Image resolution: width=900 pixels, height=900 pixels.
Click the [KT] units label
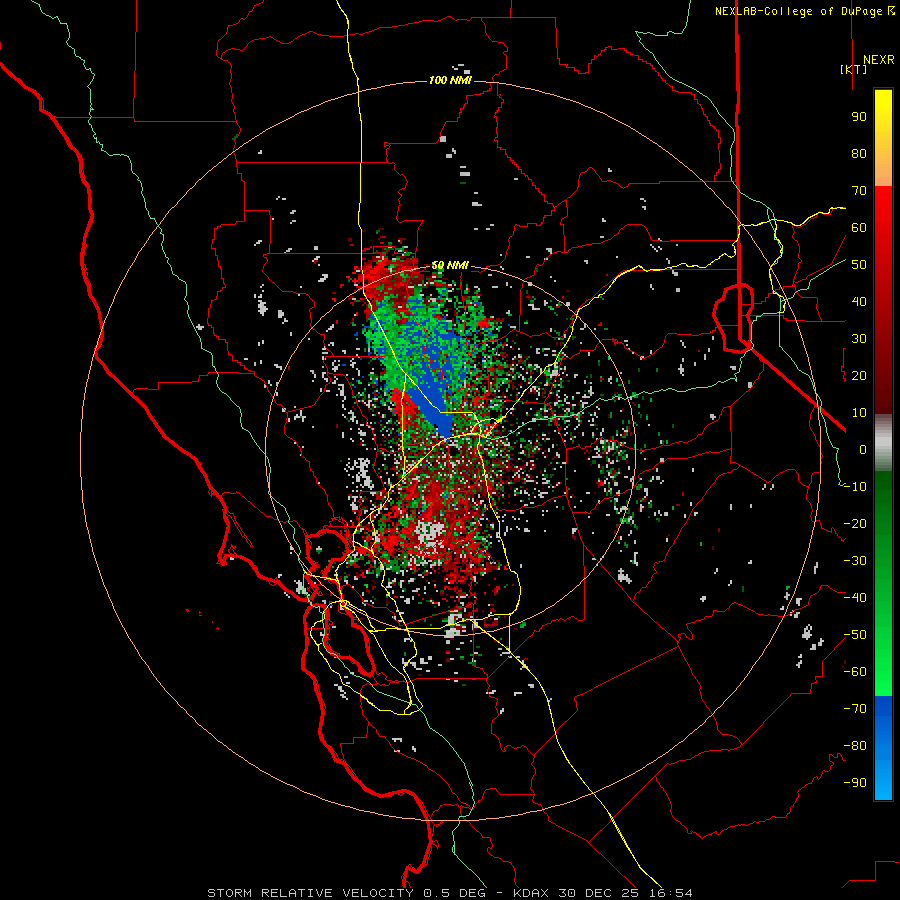click(x=854, y=69)
